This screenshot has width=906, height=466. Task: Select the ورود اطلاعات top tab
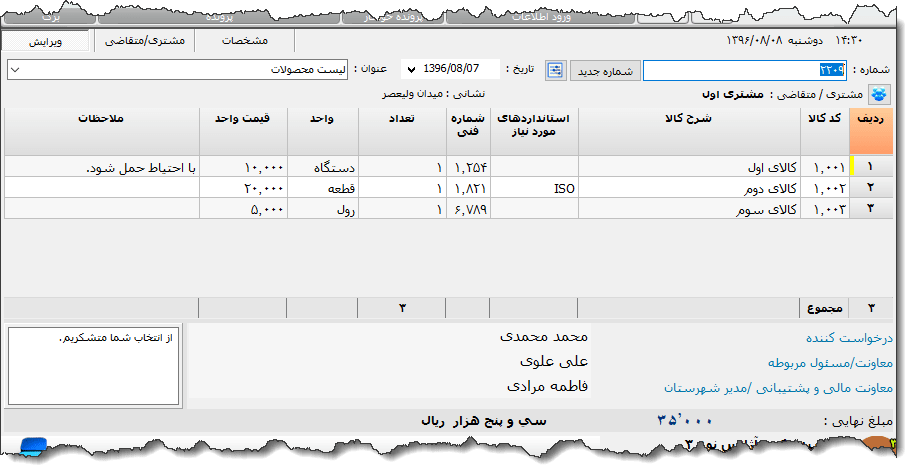tap(541, 17)
